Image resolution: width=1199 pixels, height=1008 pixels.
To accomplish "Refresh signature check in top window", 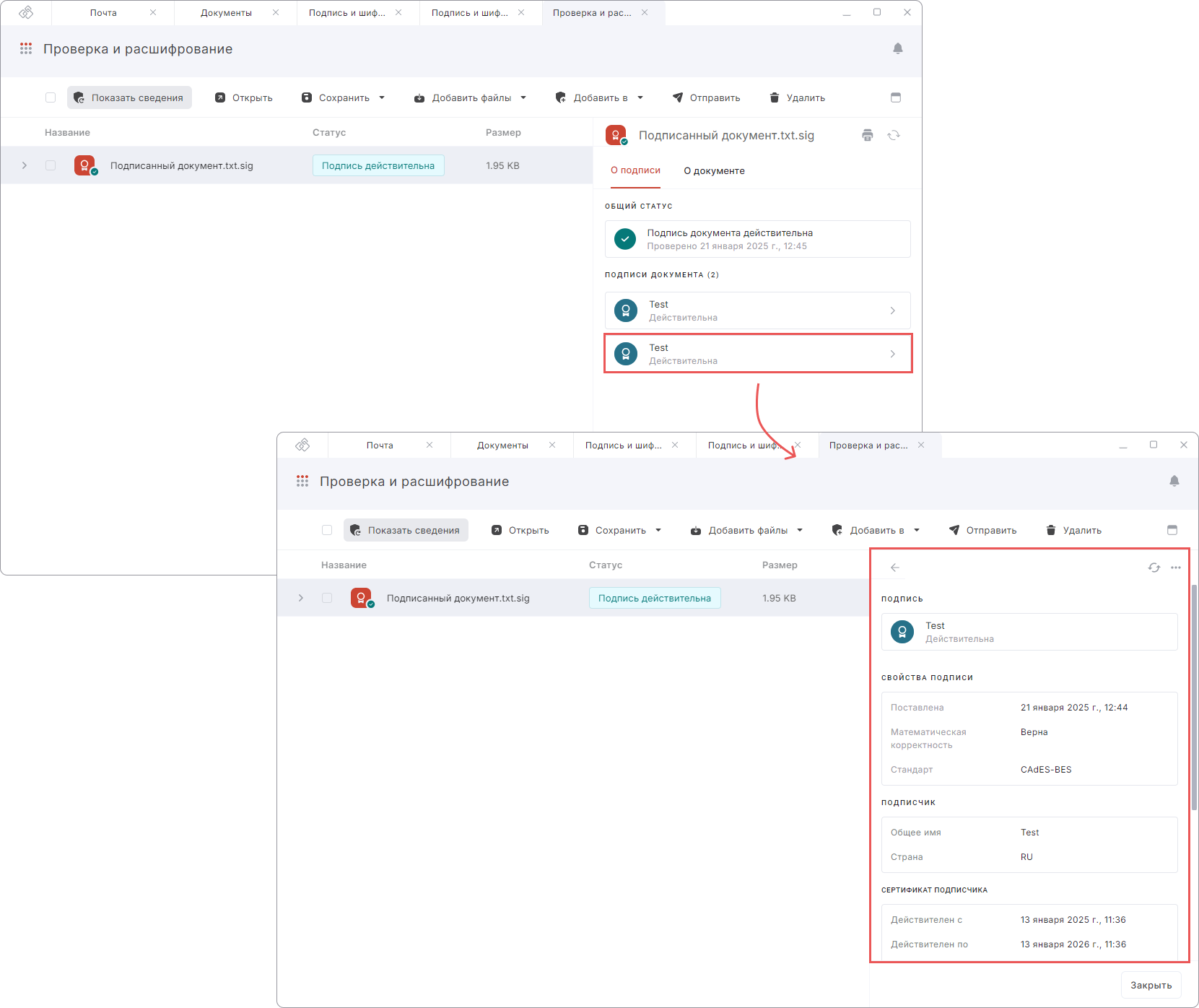I will pos(894,135).
